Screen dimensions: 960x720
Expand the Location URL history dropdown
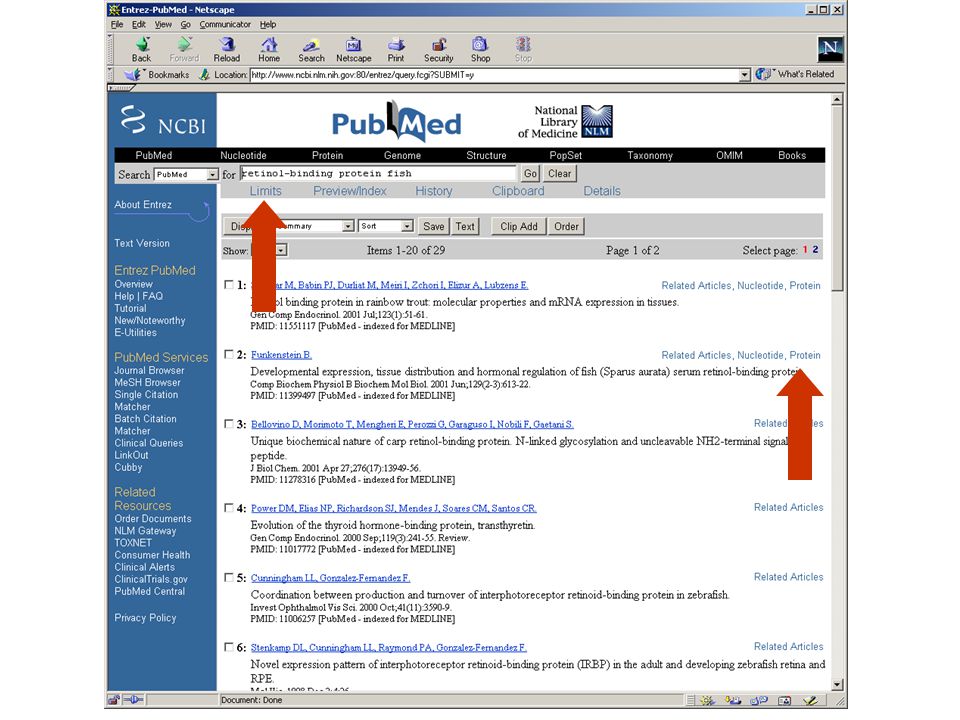(x=744, y=75)
